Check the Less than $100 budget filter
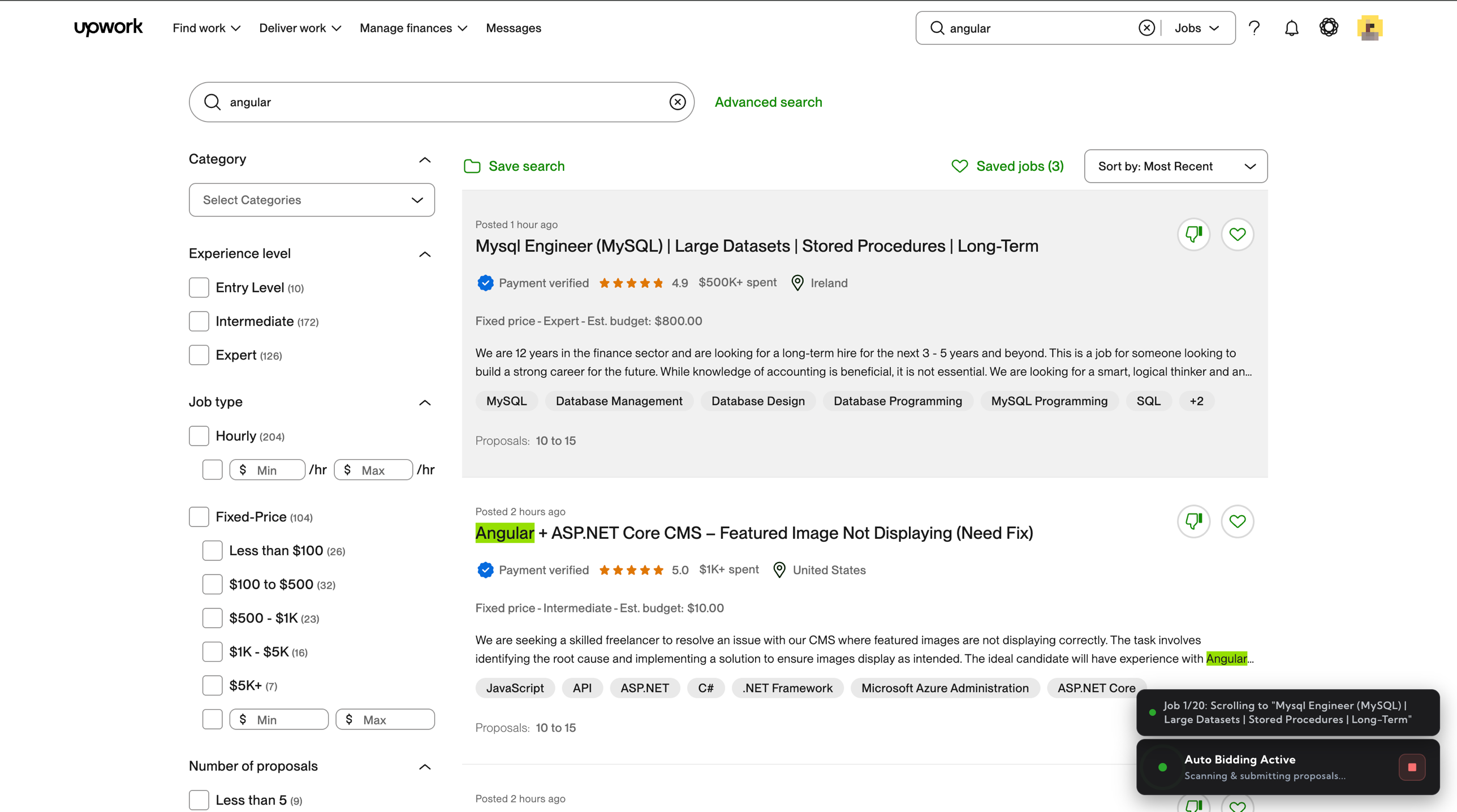Screen dimensions: 1457x812 pos(212,551)
